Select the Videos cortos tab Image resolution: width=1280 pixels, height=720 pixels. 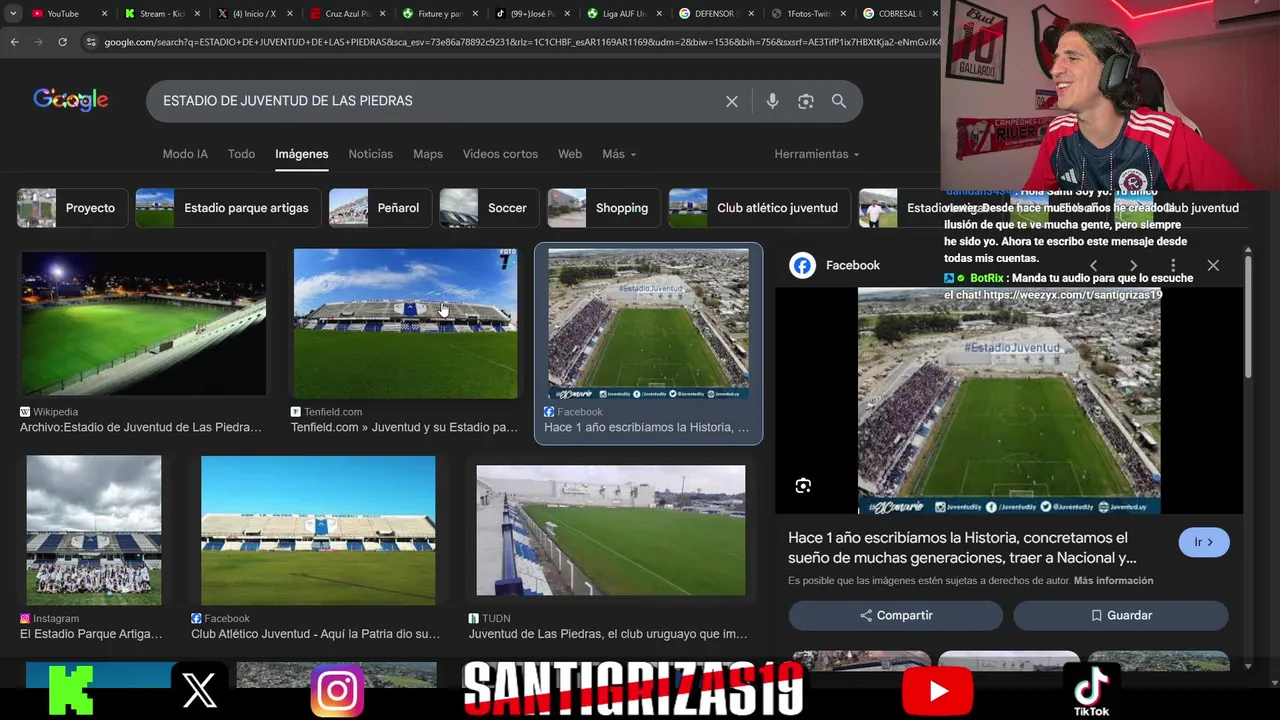pos(500,154)
